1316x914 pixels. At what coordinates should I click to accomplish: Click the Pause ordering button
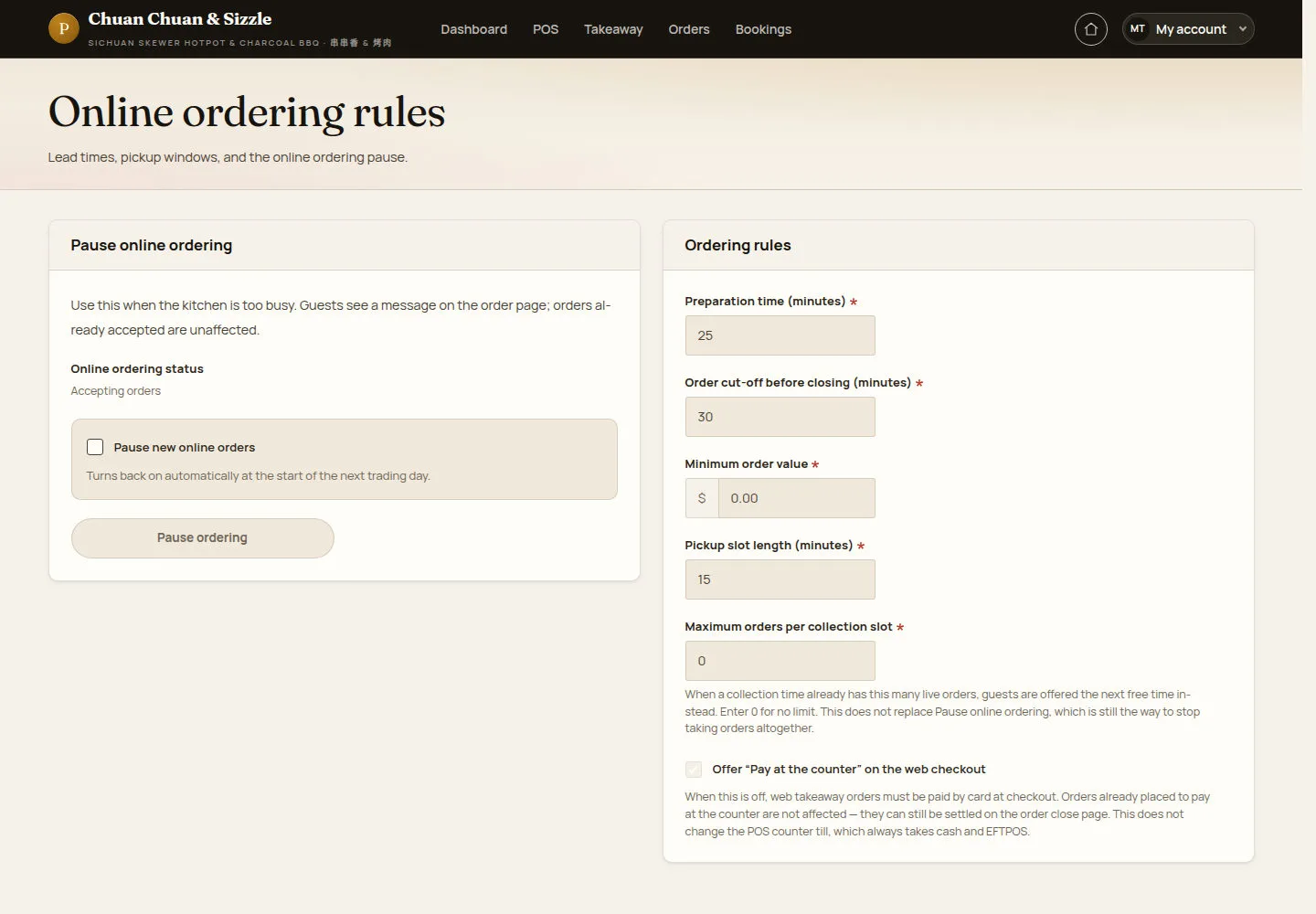coord(202,538)
